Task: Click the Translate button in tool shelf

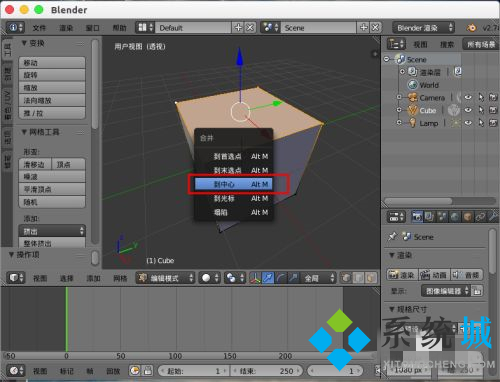Action: pos(52,63)
